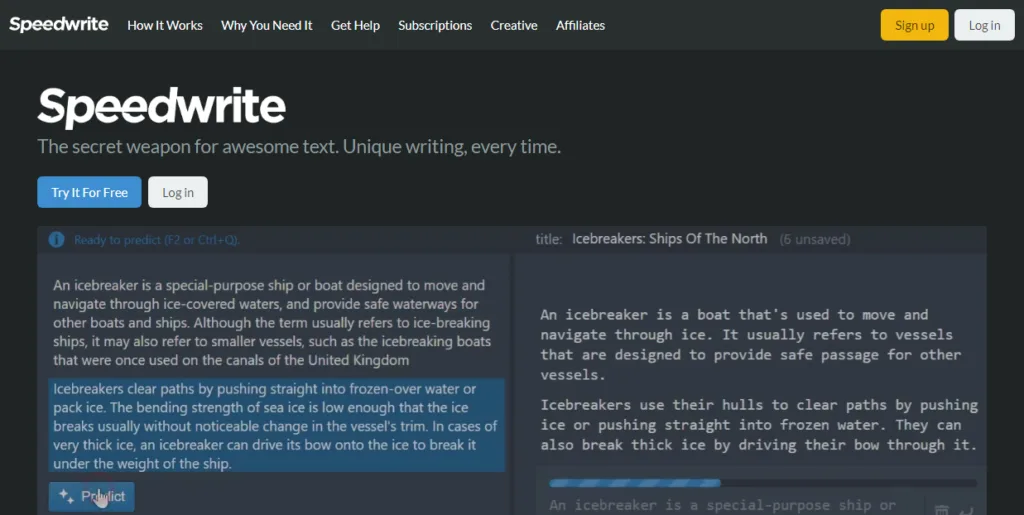1024x515 pixels.
Task: Click the prediction progress bar
Action: [762, 483]
